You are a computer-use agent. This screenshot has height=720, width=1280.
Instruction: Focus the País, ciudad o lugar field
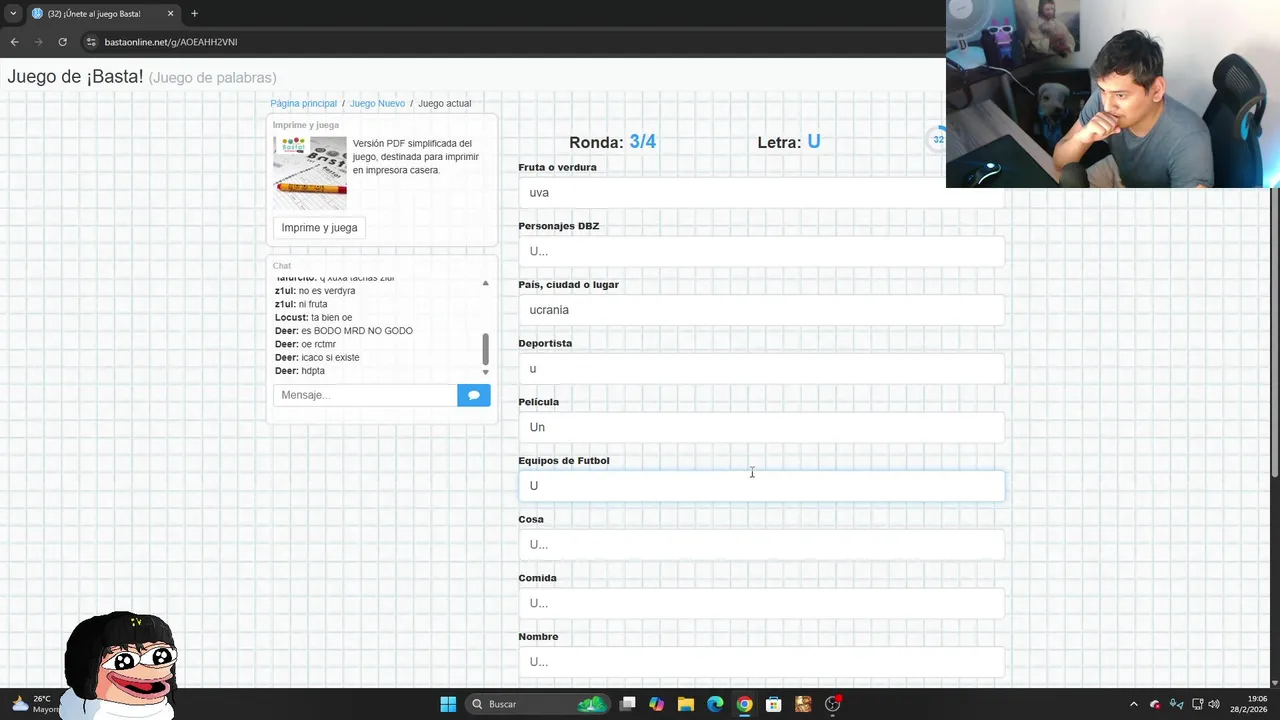[761, 310]
